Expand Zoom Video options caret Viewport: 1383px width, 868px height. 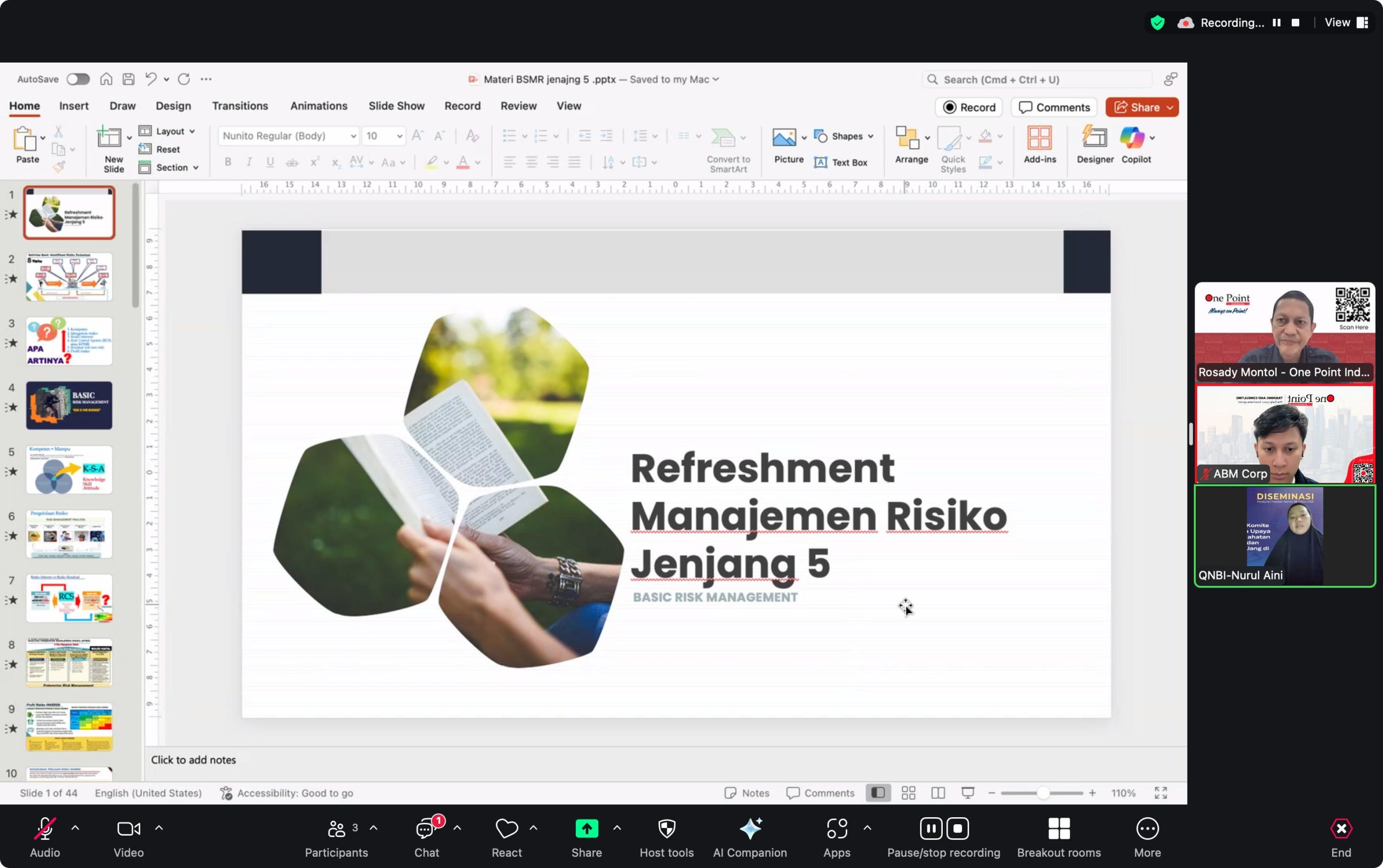click(159, 828)
